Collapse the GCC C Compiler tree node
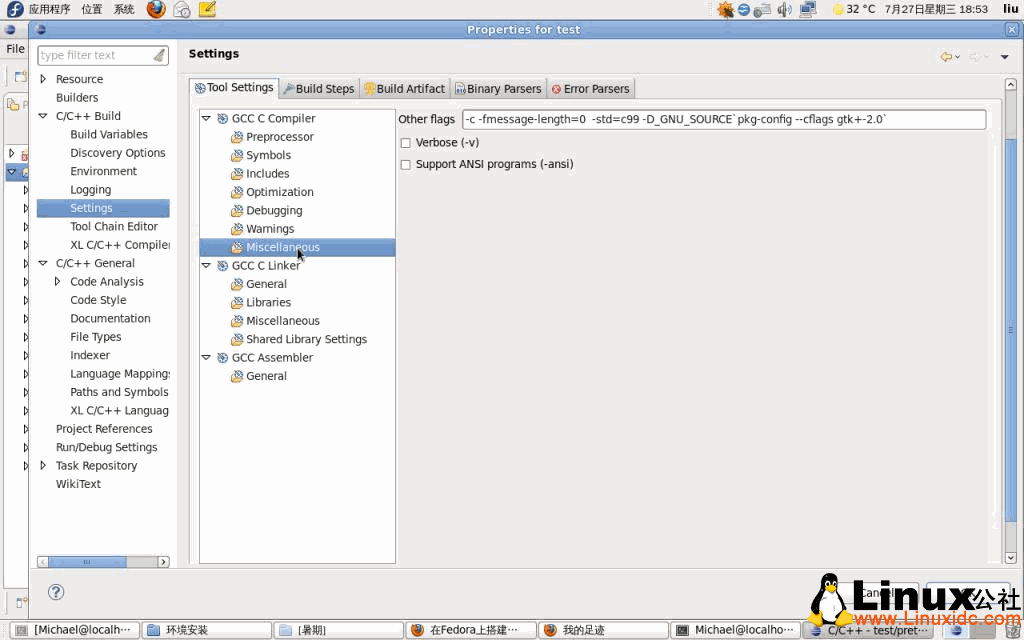 (x=206, y=117)
